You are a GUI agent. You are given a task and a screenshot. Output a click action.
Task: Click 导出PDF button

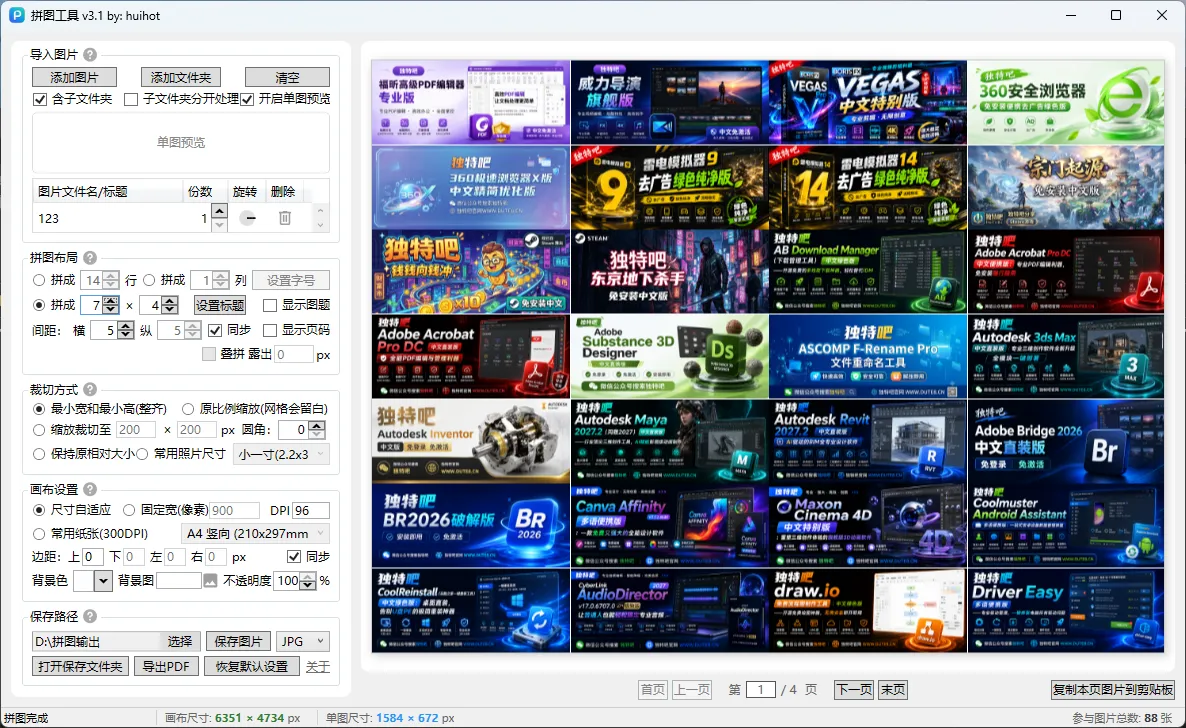click(x=166, y=667)
